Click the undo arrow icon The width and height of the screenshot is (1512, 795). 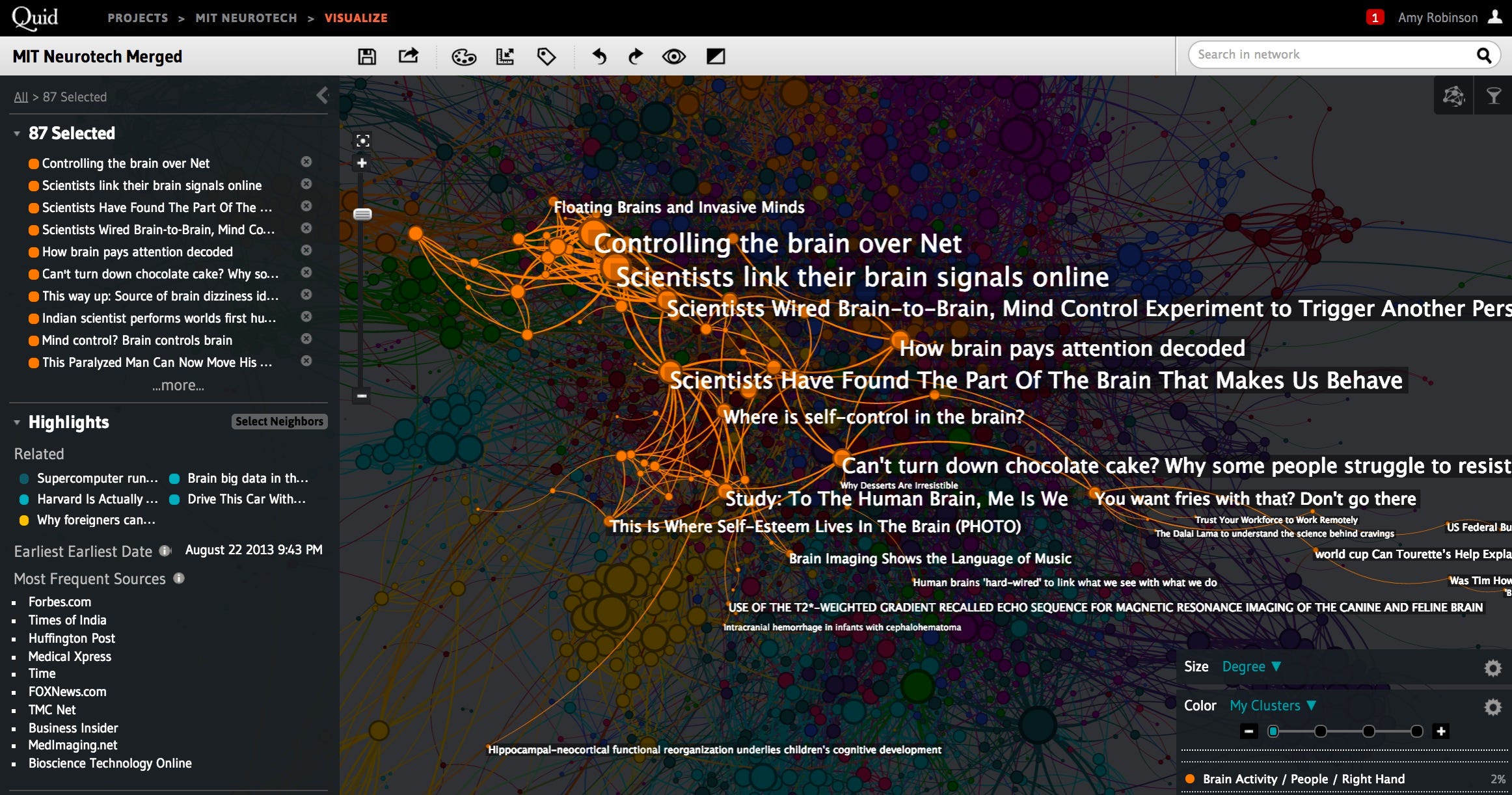pos(599,57)
